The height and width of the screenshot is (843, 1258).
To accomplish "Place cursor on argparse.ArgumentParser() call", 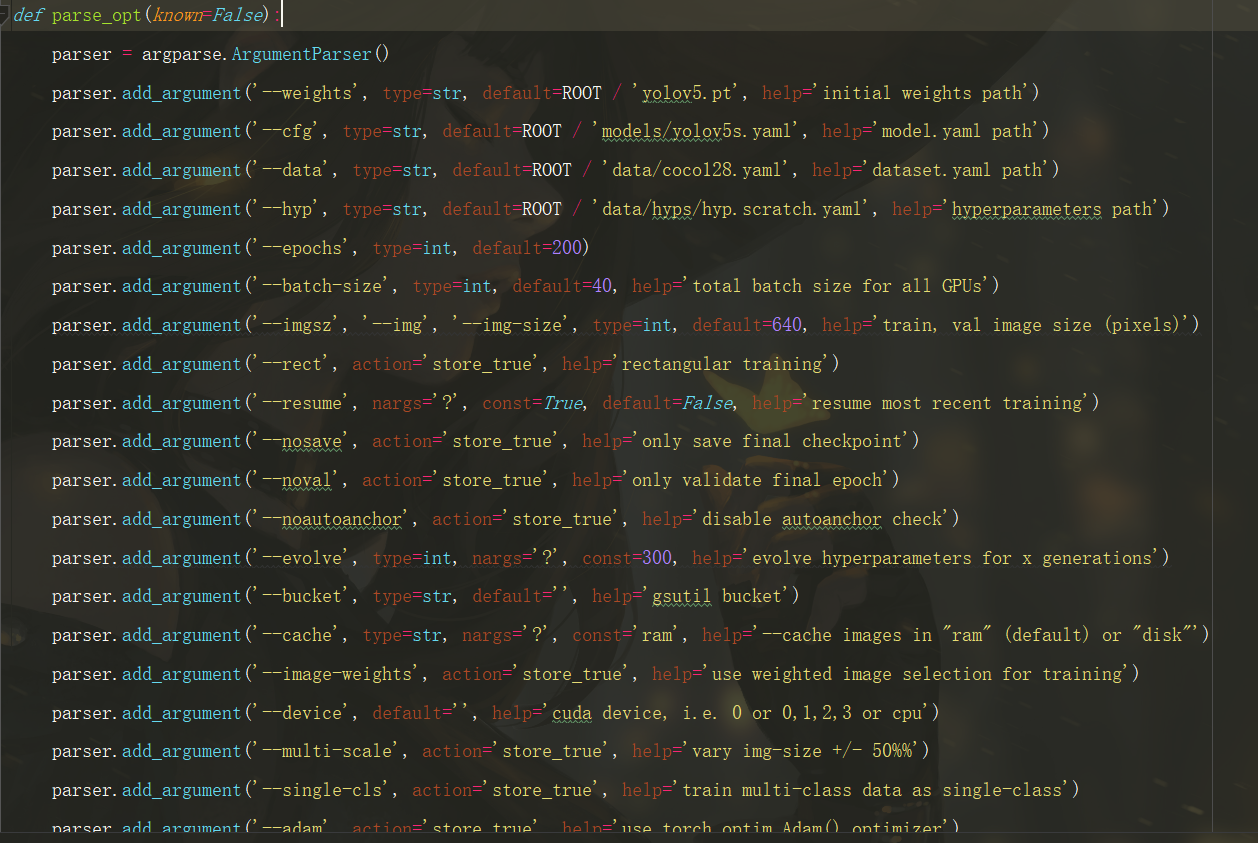I will click(265, 54).
